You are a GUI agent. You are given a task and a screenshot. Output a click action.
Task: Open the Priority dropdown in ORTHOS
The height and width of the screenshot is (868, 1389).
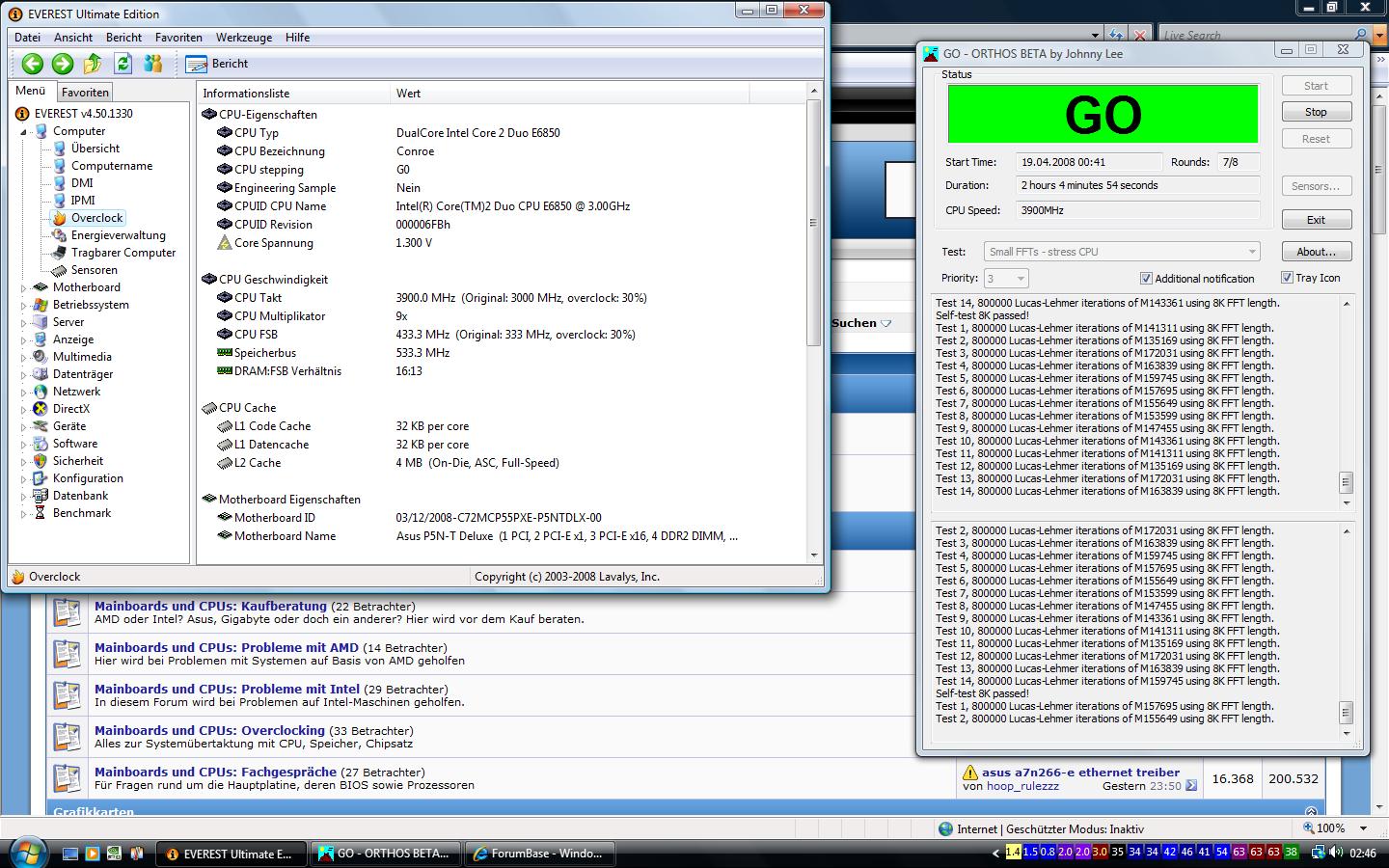(1006, 279)
